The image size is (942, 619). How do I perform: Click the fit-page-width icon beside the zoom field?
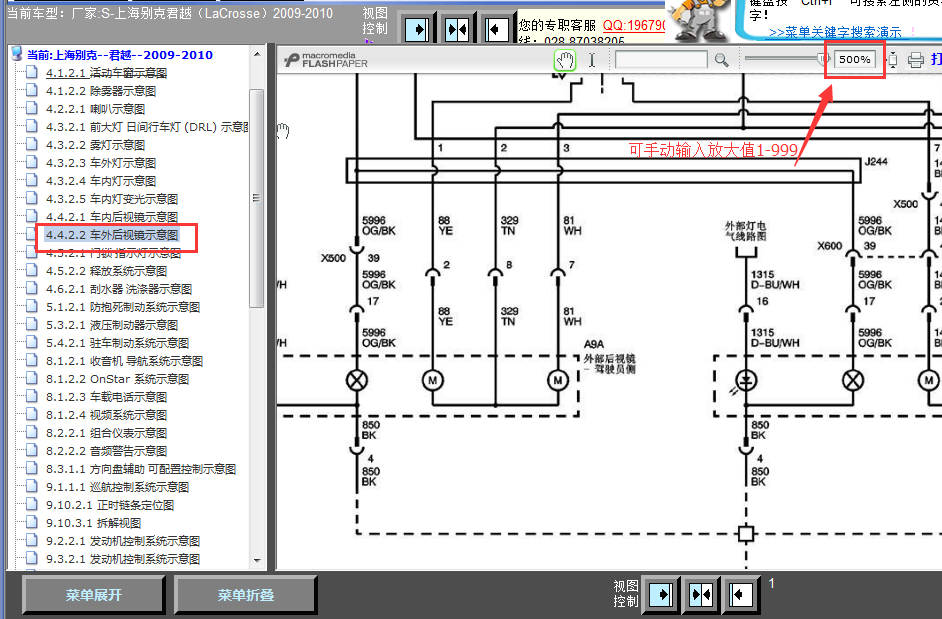point(893,60)
